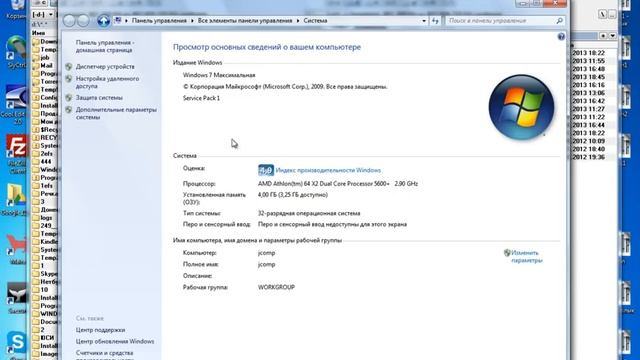Viewport: 640px width, 360px height.
Task: Open the red dog desktop shortcut
Action: (x=16, y=248)
